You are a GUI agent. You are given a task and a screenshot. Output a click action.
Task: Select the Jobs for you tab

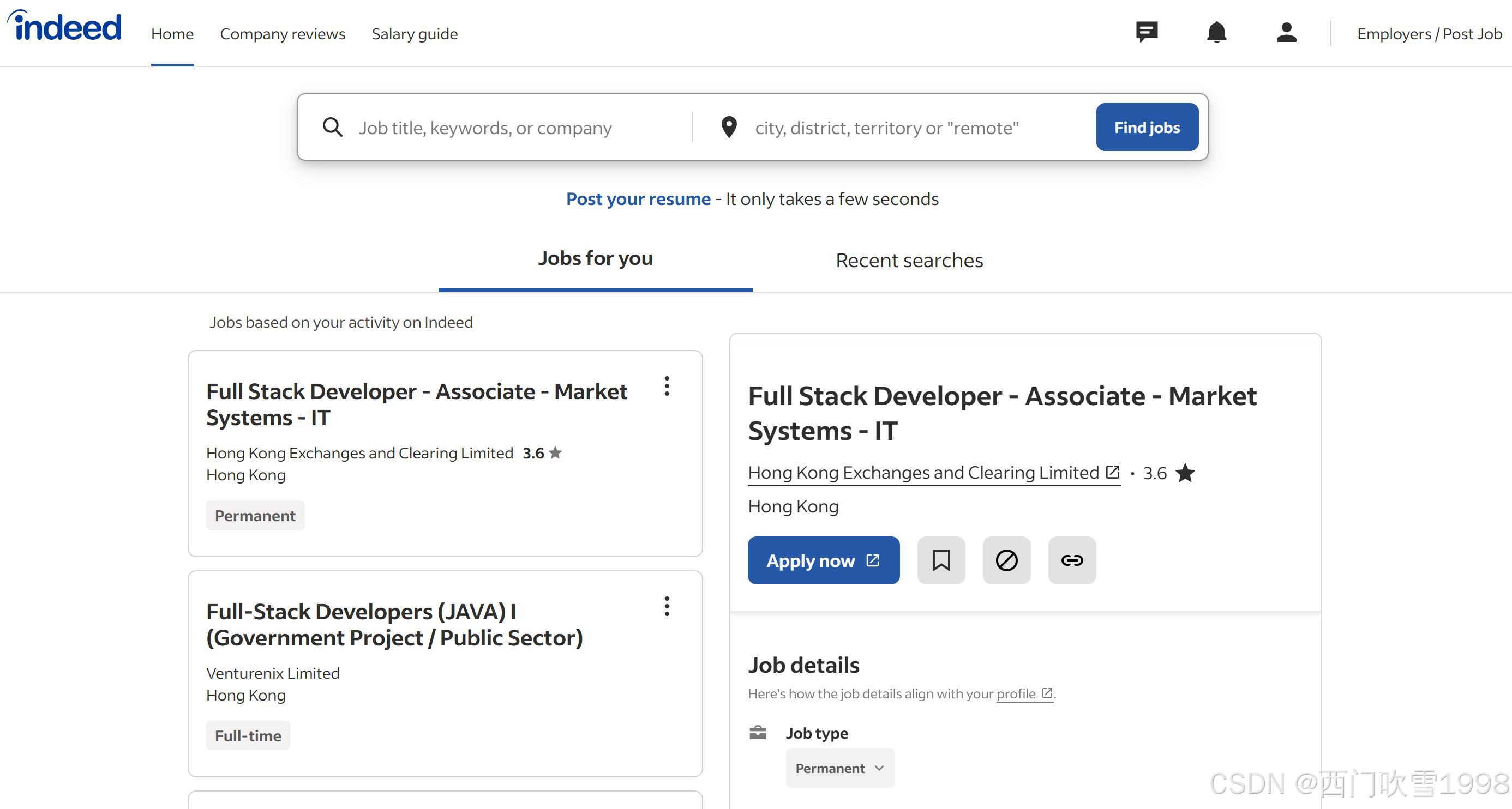(595, 259)
